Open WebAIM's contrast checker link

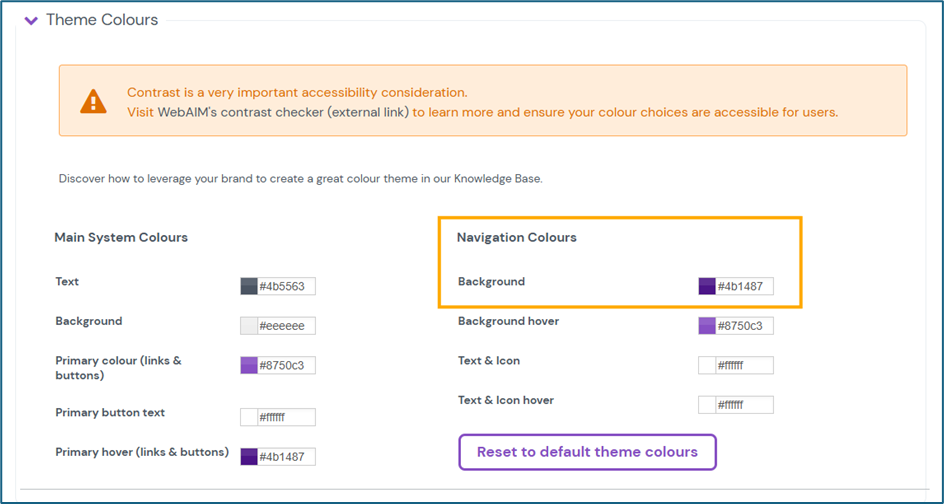[282, 112]
